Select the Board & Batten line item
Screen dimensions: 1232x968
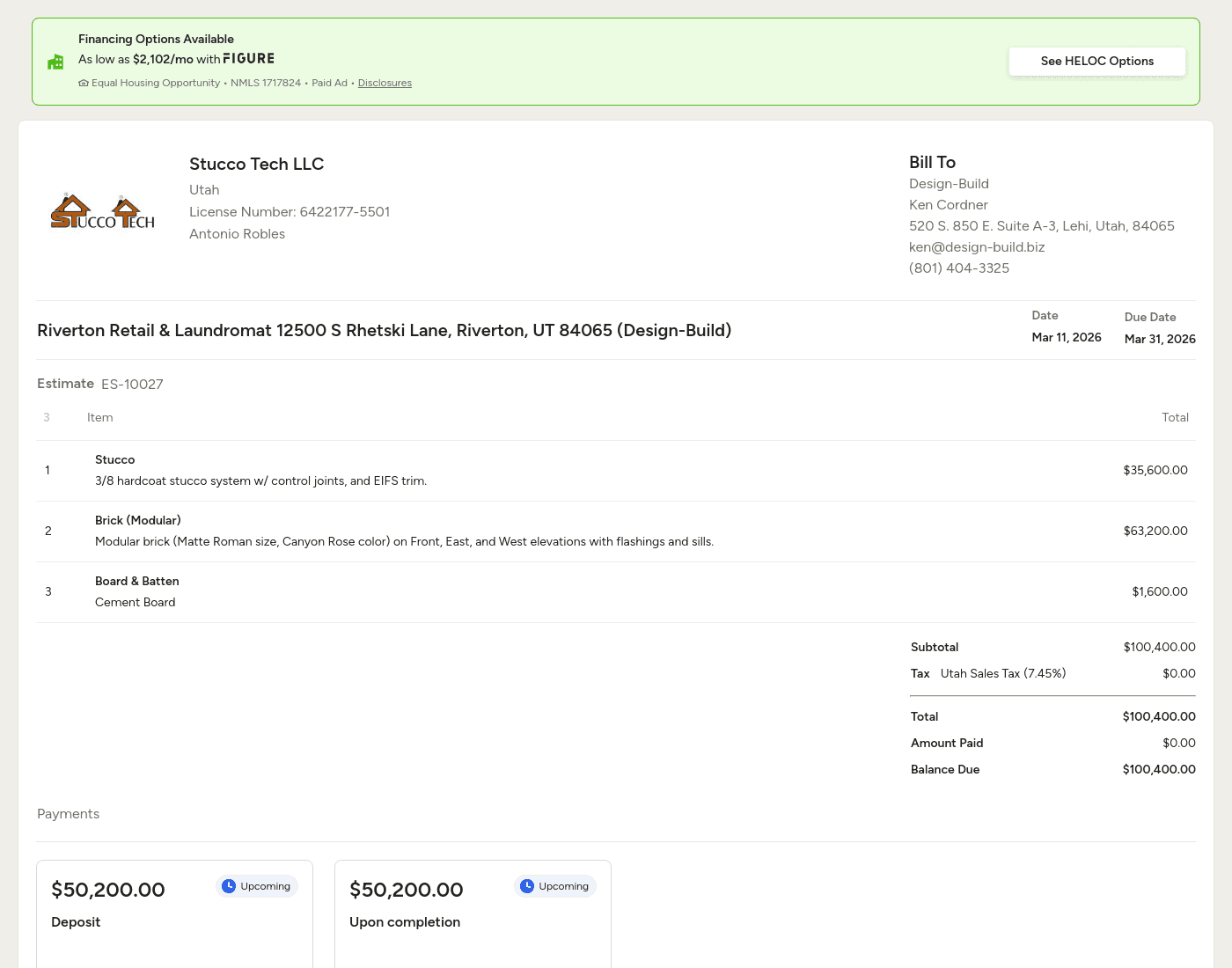tap(616, 592)
